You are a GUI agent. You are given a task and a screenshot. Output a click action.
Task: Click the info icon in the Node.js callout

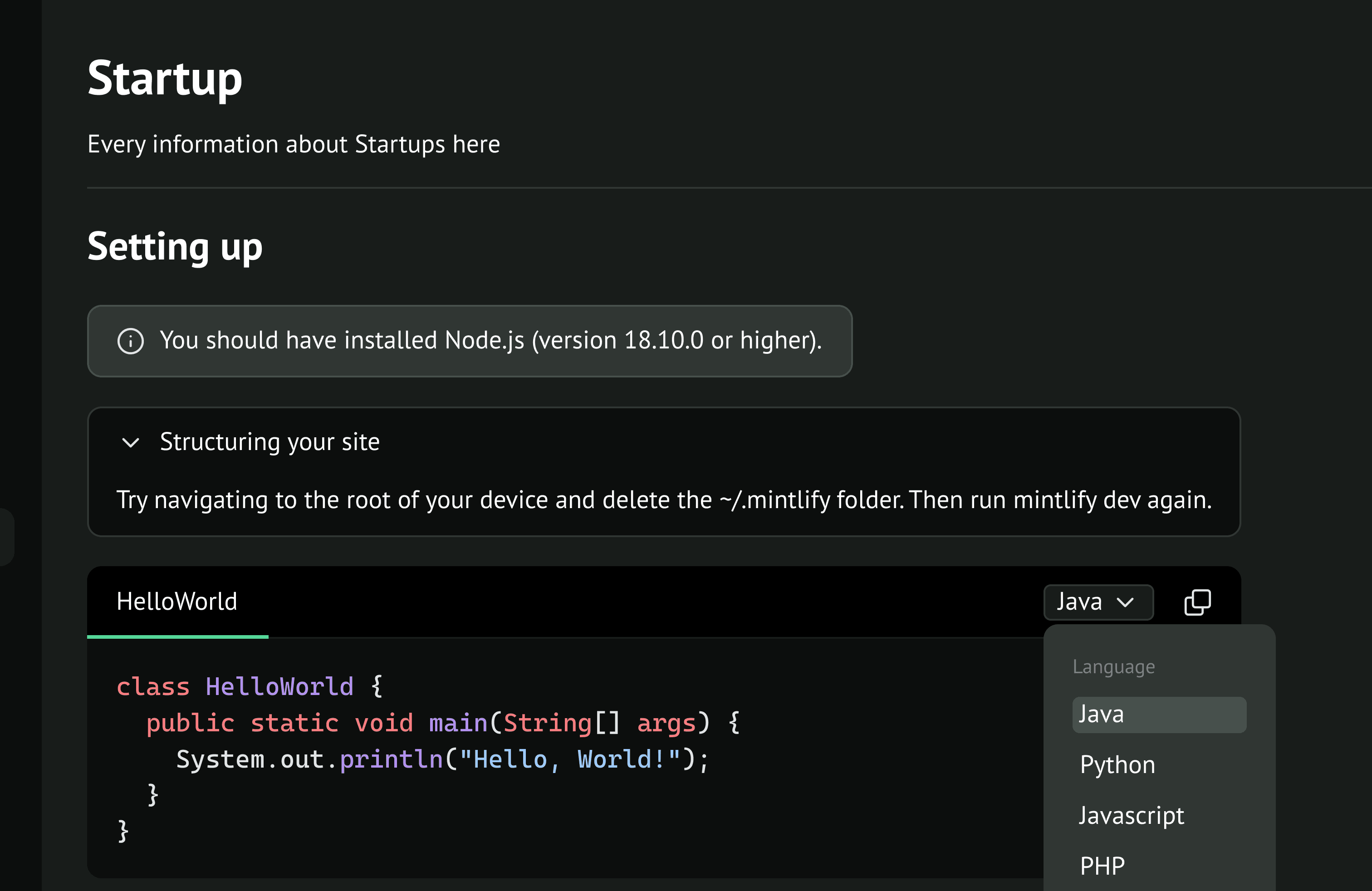point(130,341)
